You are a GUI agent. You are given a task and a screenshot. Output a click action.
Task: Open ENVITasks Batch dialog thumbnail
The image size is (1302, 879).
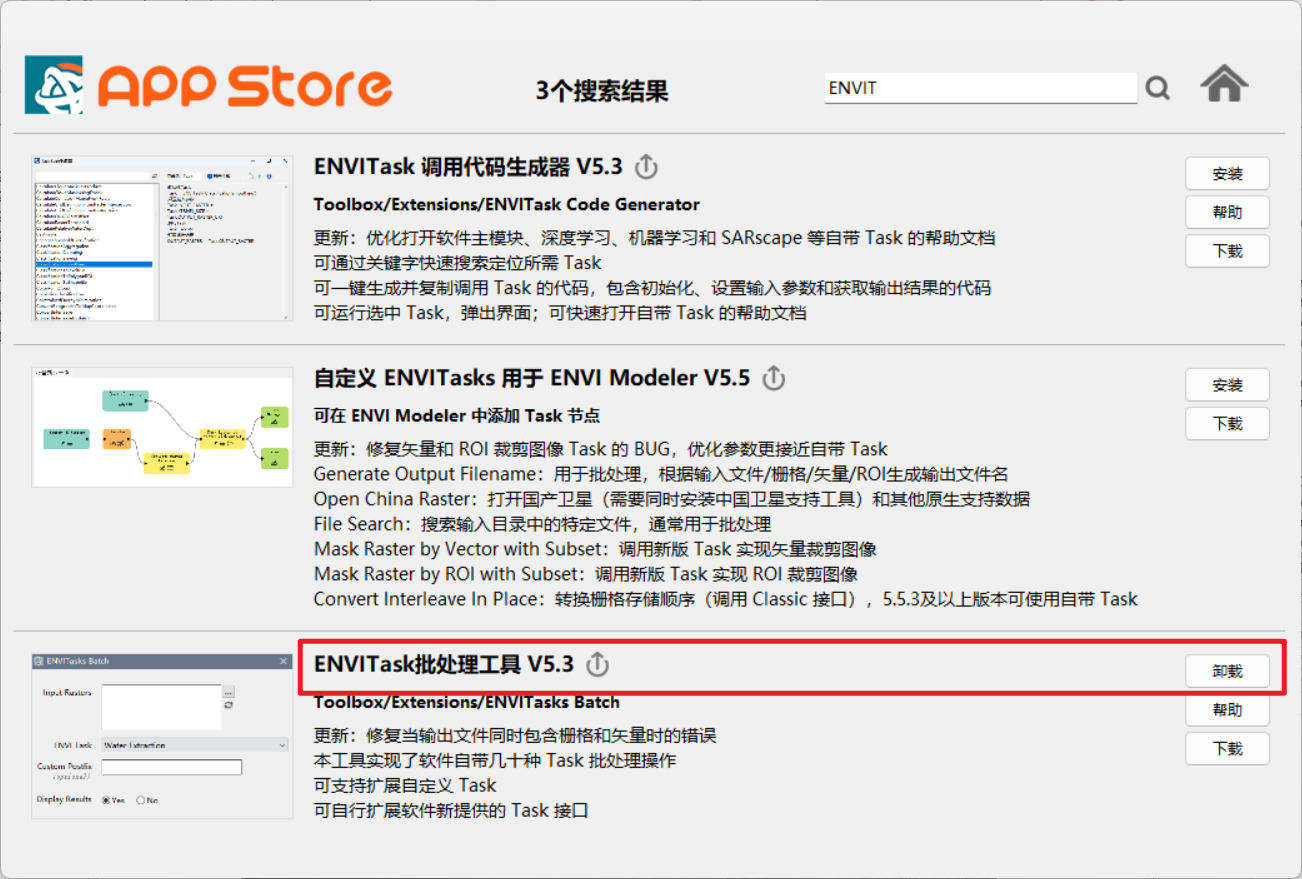[162, 736]
